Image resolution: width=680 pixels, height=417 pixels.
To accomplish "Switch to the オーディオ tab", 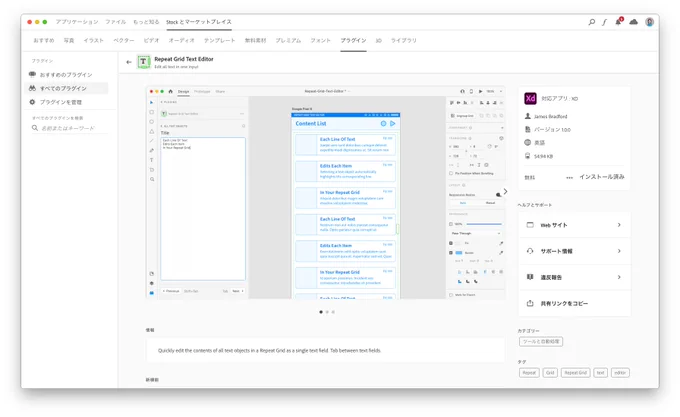I will tap(181, 40).
